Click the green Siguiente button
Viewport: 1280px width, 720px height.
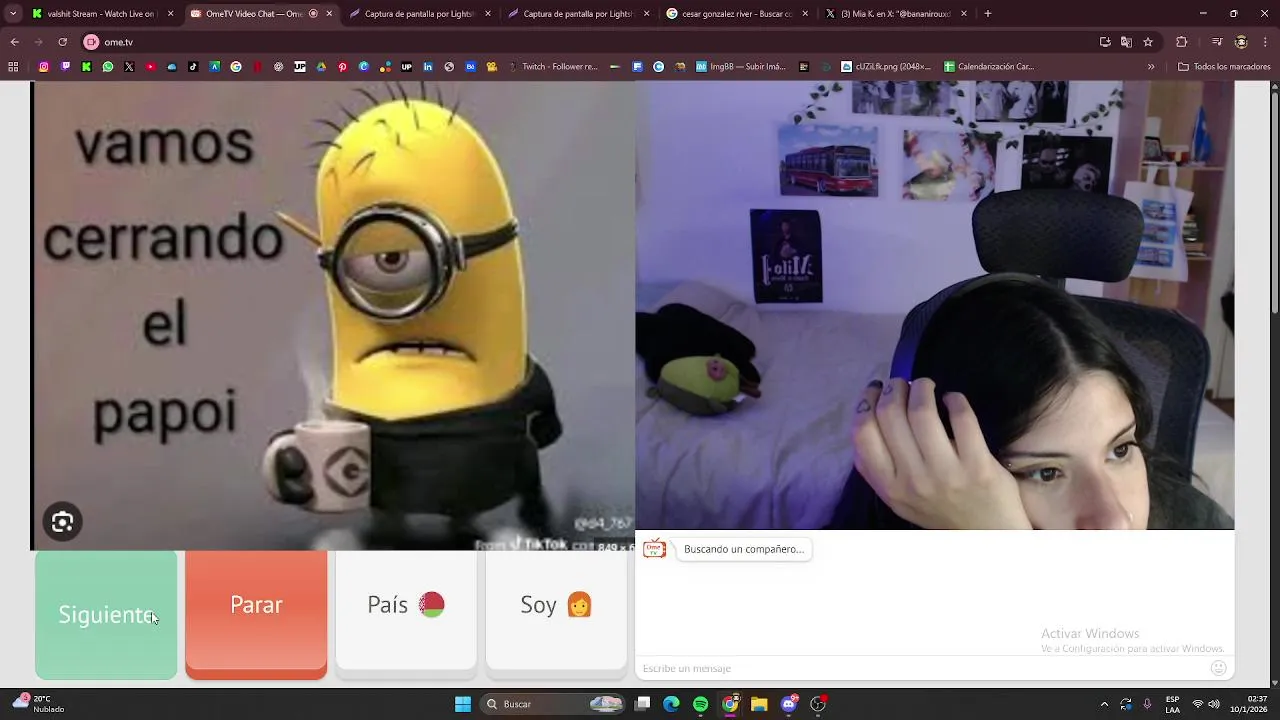(106, 615)
